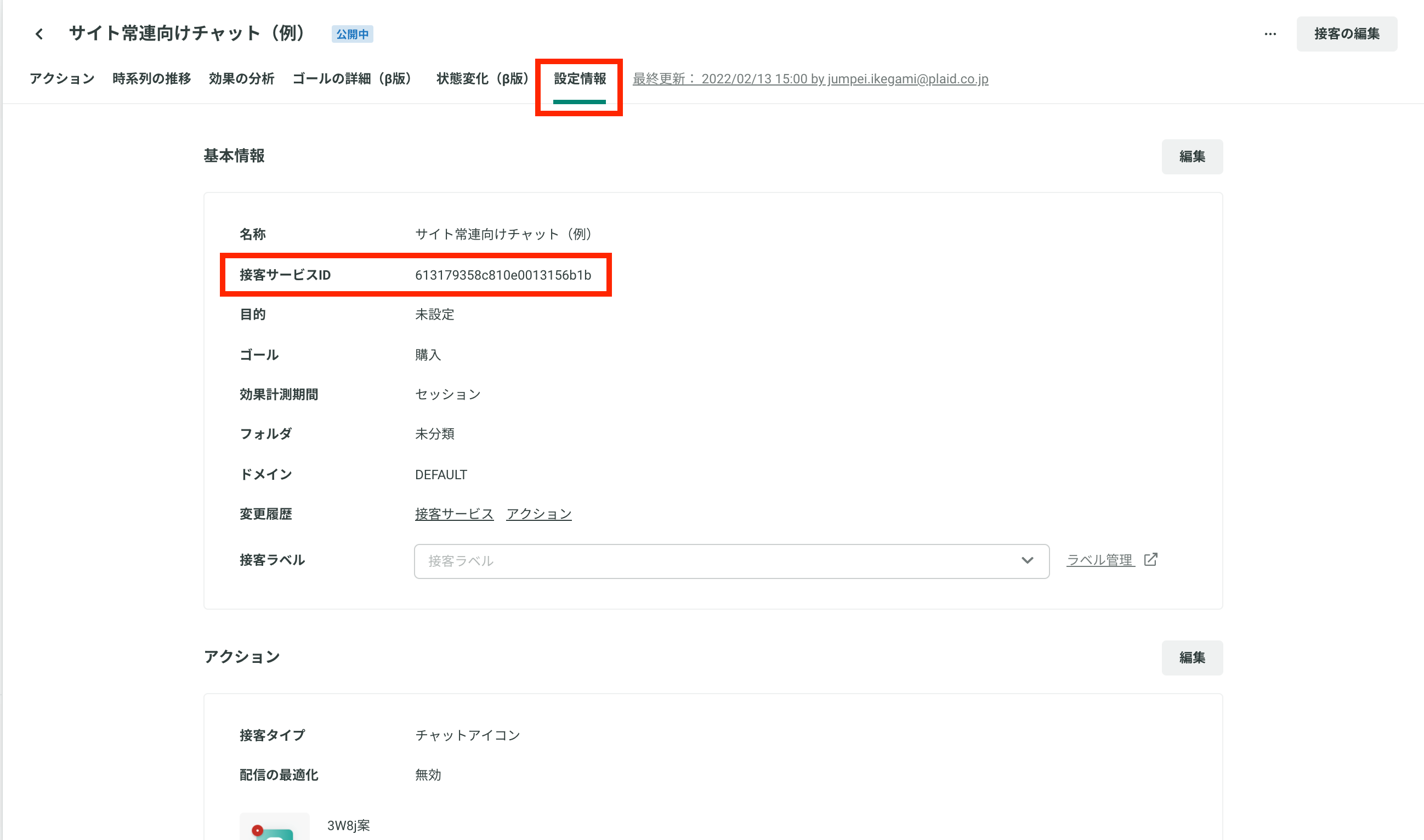
Task: Open 接客サービス change history link
Action: 454,513
